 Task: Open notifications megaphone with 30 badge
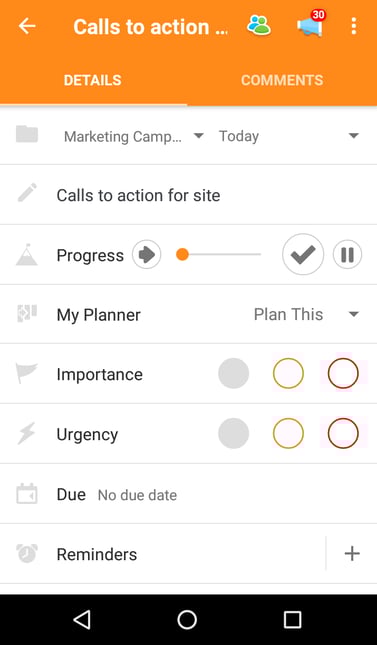tap(311, 24)
